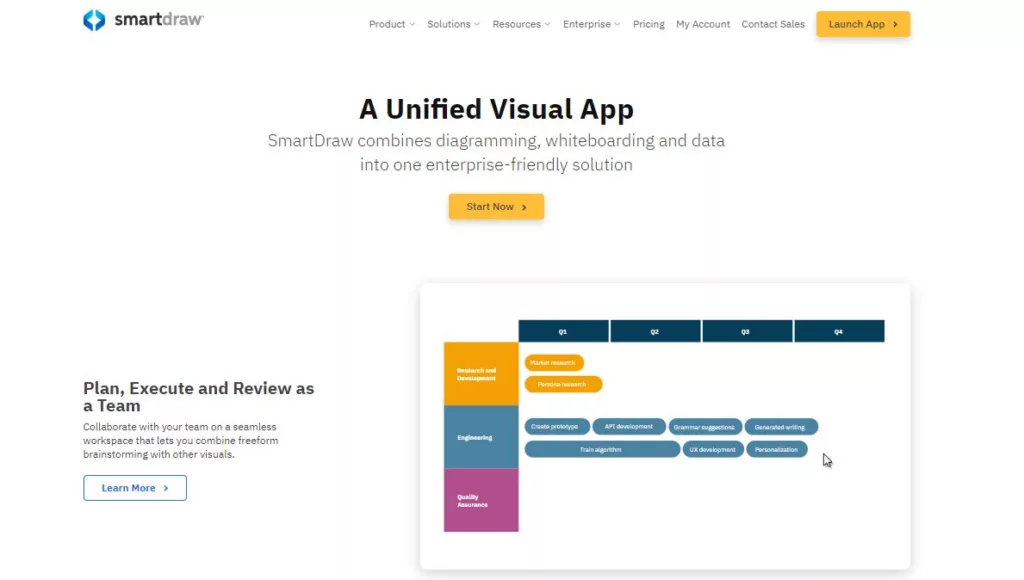This screenshot has width=1024, height=580.
Task: Click the SmartDraw logo icon
Action: click(x=94, y=20)
